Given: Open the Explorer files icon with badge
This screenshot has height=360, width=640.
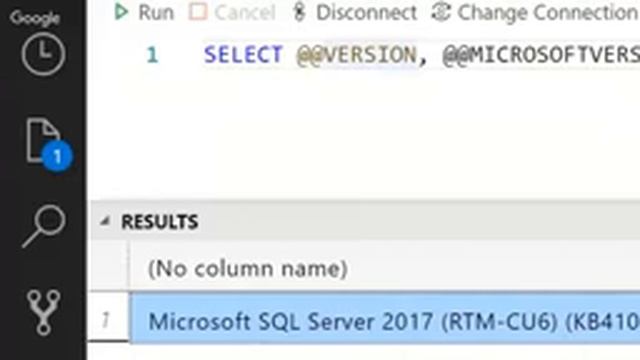Looking at the screenshot, I should click(x=48, y=144).
